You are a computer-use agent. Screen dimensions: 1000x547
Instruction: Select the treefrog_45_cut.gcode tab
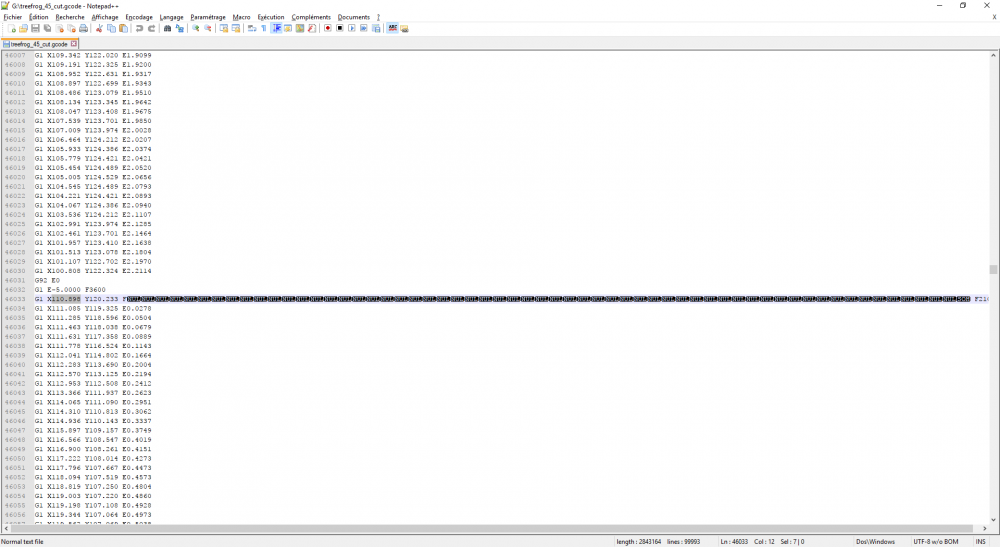tap(37, 44)
